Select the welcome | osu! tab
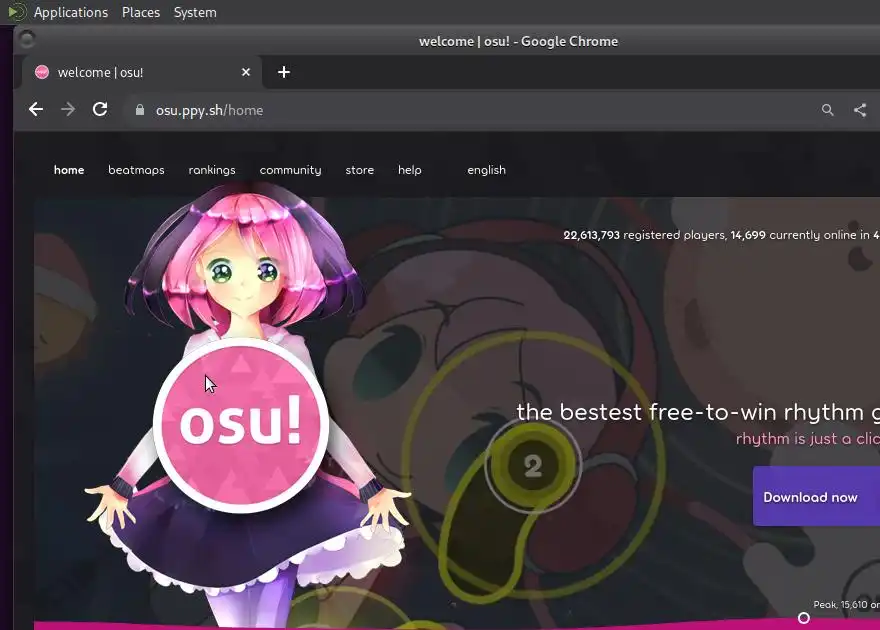This screenshot has height=630, width=880. [x=142, y=72]
